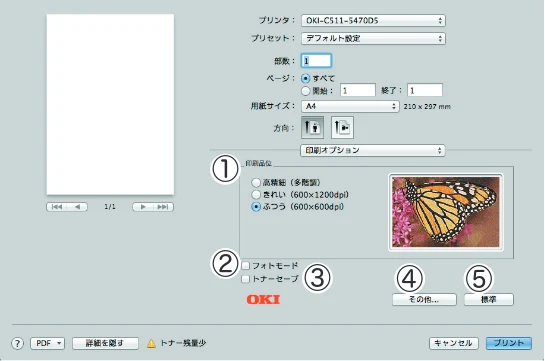The width and height of the screenshot is (545, 361).
Task: Click the blank page preview
Action: click(x=110, y=104)
